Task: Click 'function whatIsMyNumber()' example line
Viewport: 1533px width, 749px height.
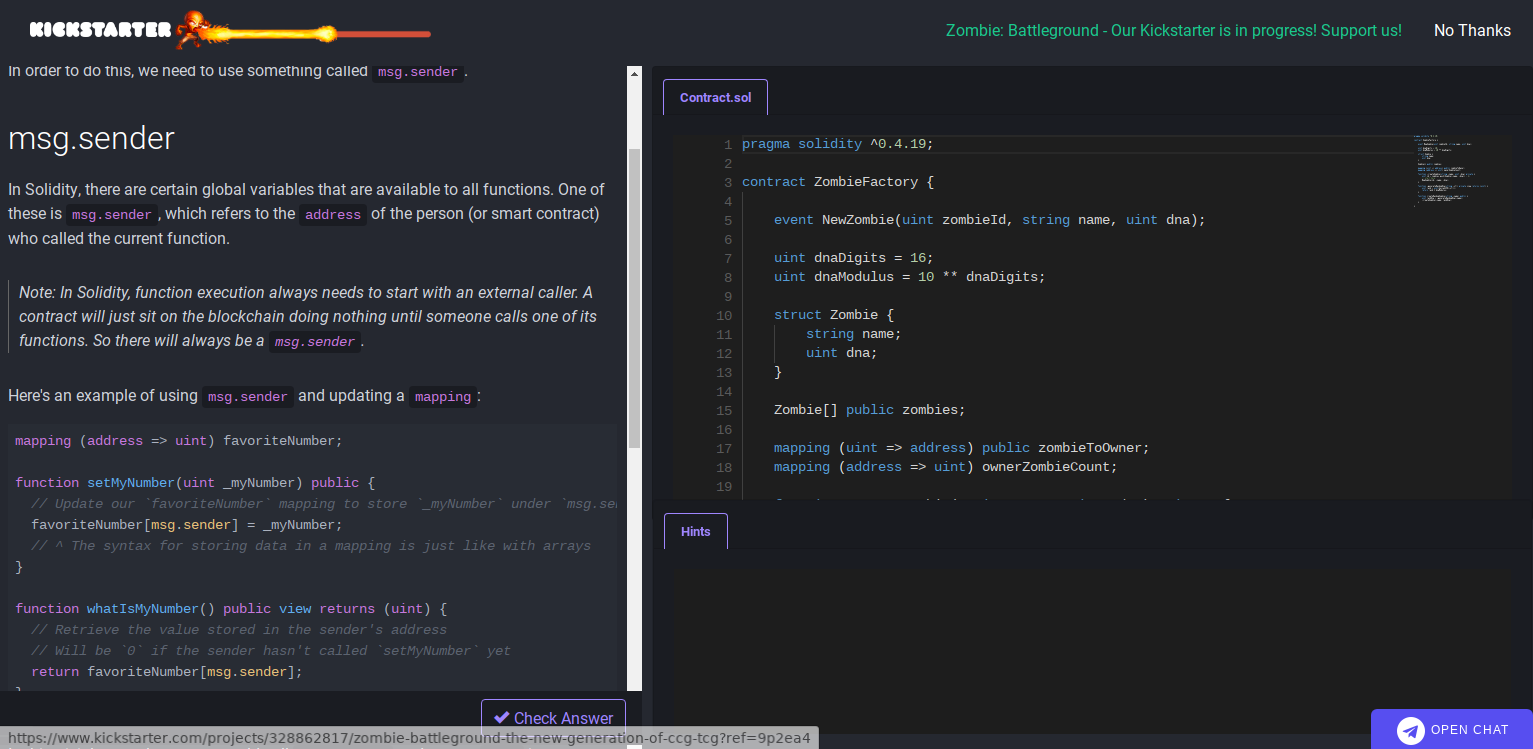Action: point(231,609)
